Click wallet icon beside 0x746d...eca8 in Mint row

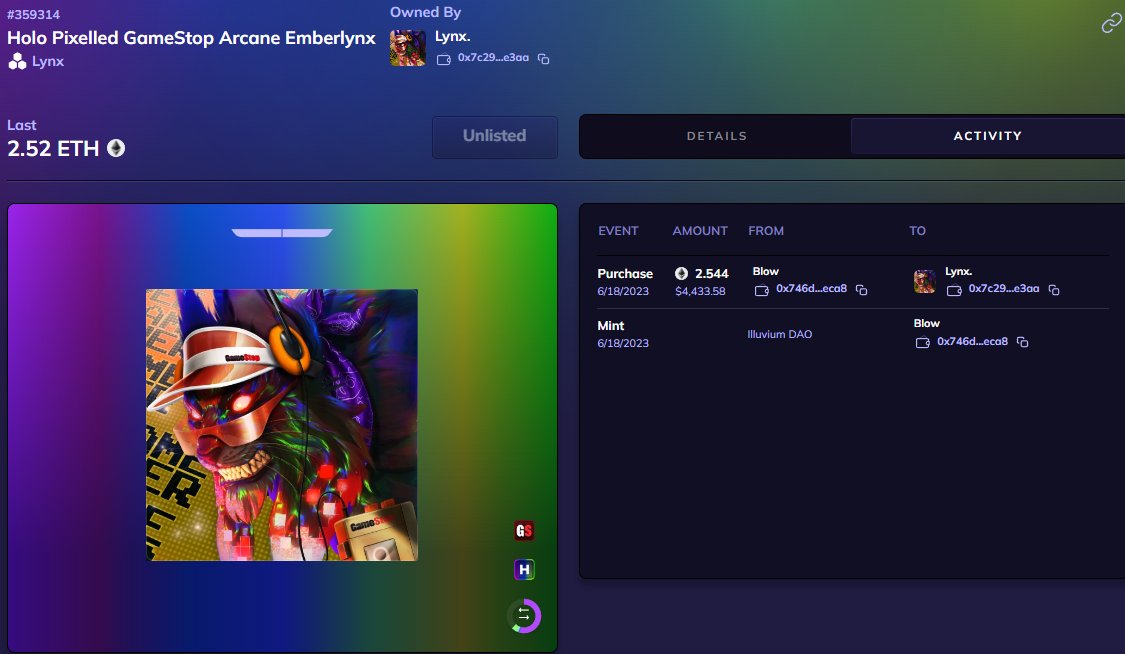click(922, 343)
